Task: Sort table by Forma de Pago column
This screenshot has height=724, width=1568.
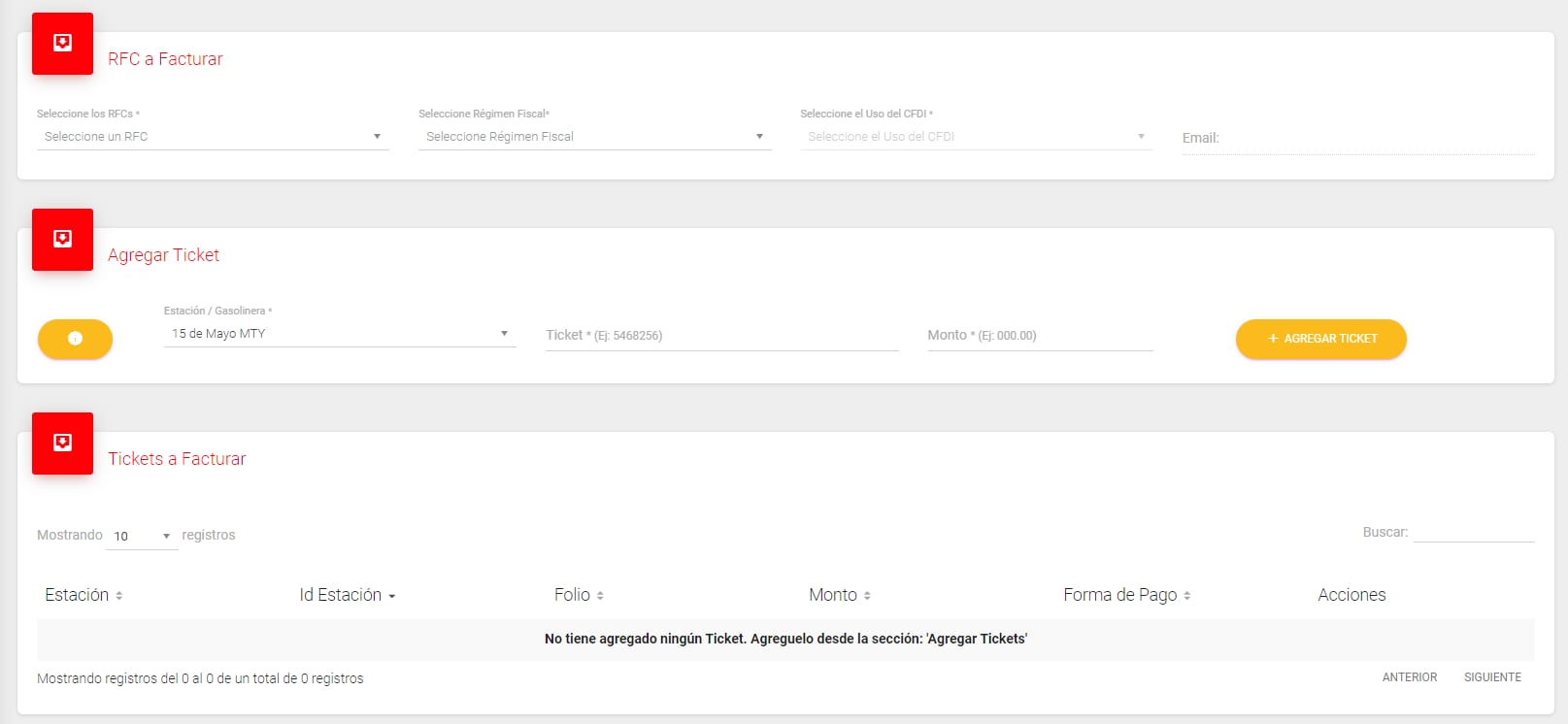Action: (x=1126, y=595)
